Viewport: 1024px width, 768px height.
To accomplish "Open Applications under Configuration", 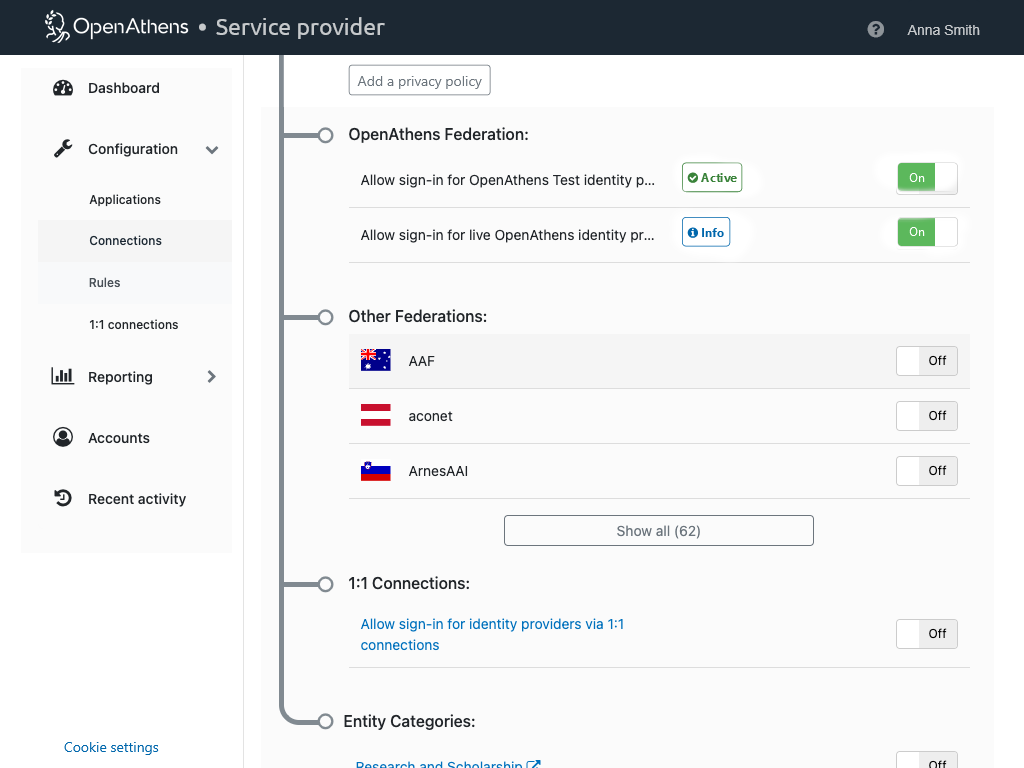I will (125, 200).
